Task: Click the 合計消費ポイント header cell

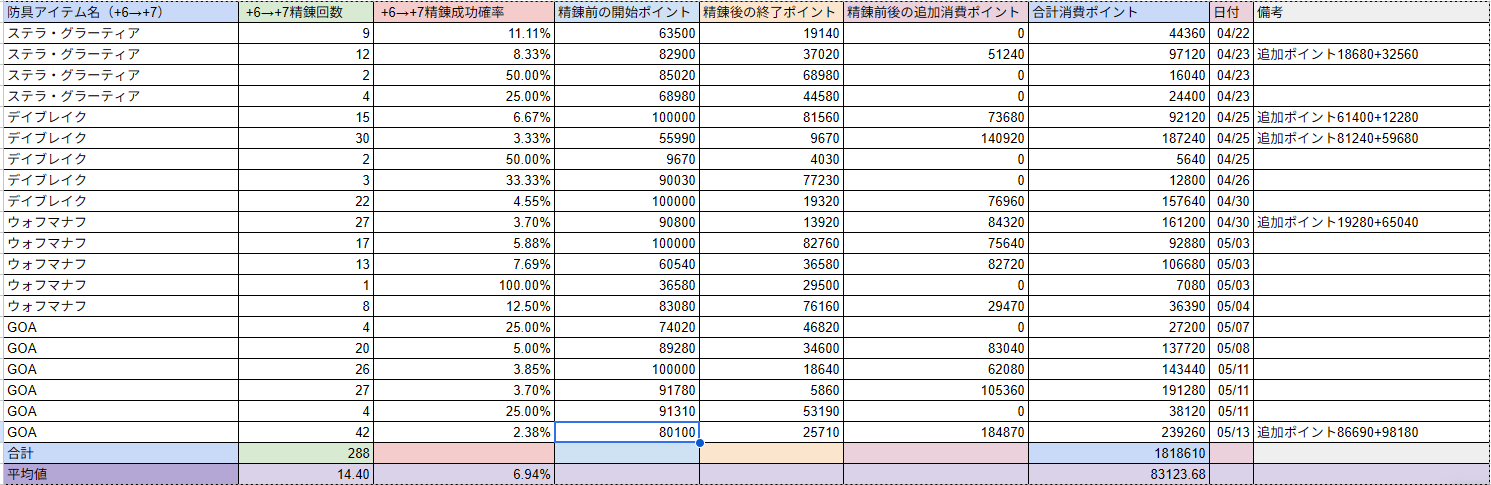Action: point(1118,13)
